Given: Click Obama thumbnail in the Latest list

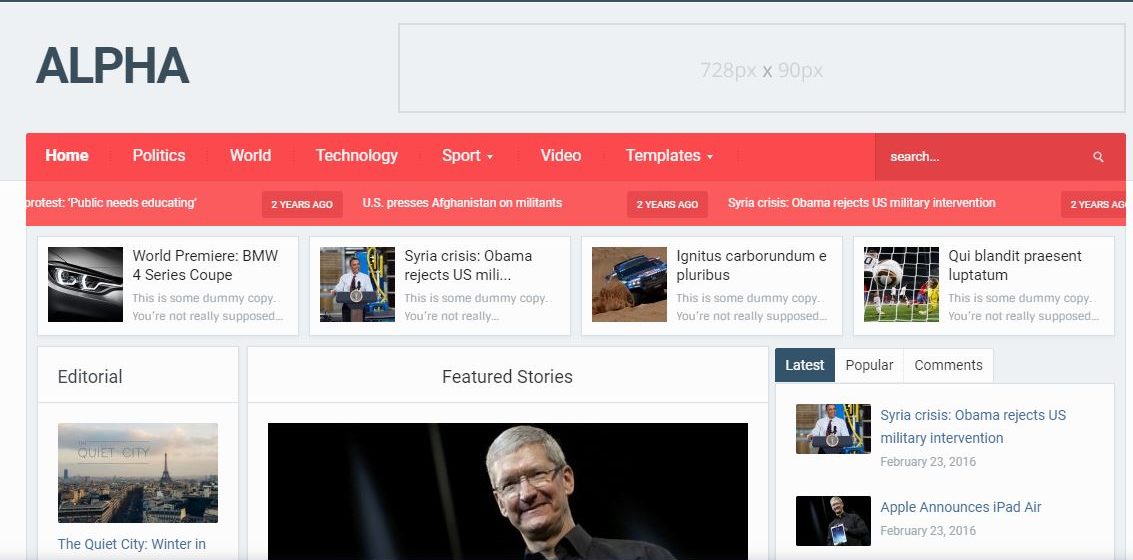Looking at the screenshot, I should coord(833,428).
